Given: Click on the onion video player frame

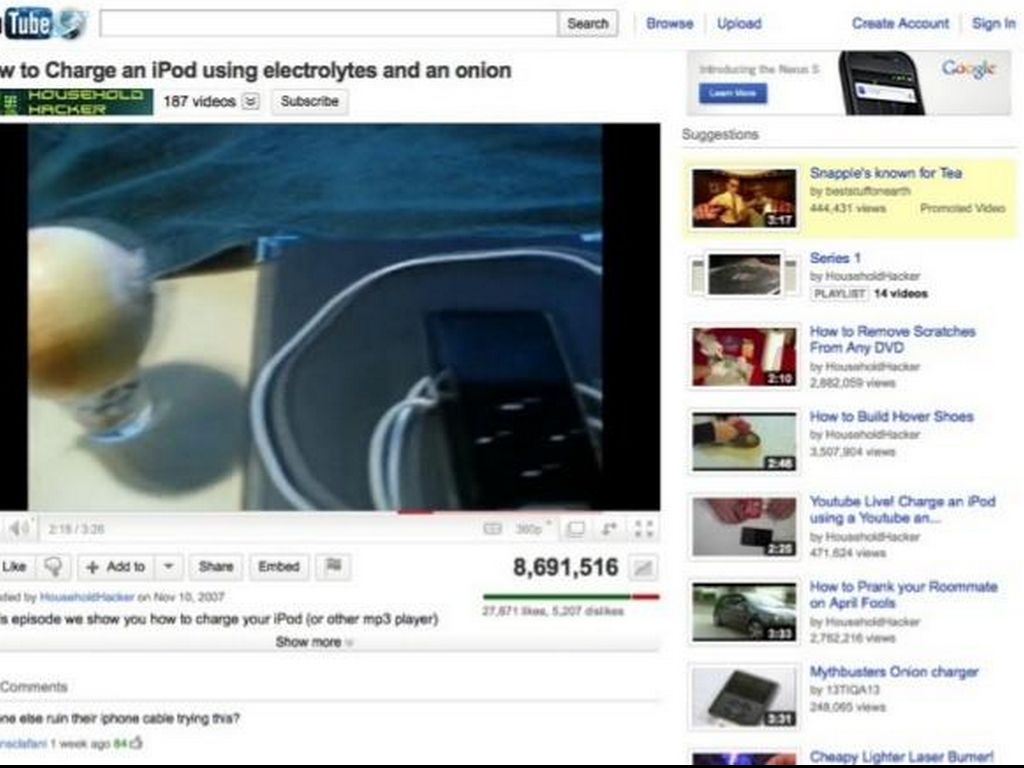Looking at the screenshot, I should tap(330, 317).
